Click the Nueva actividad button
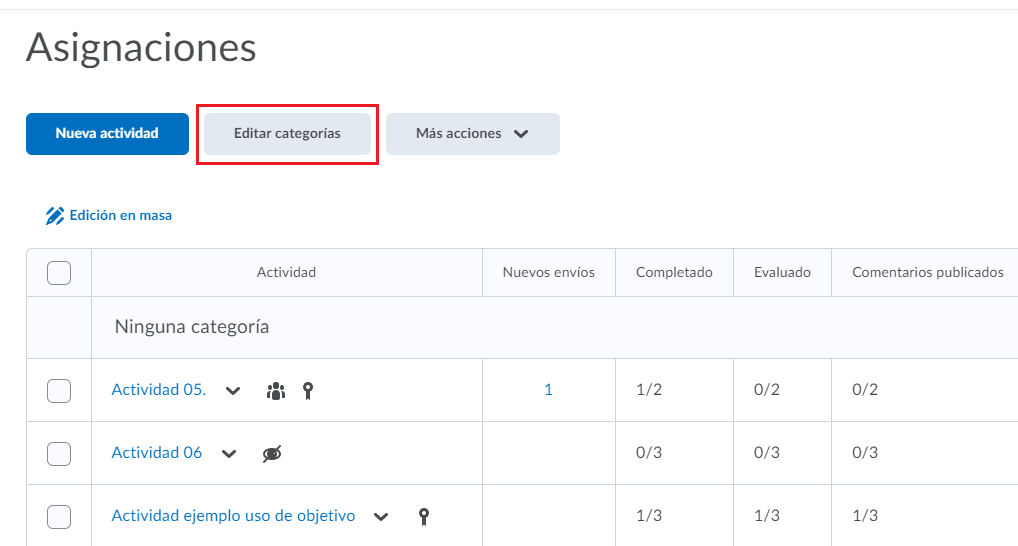The height and width of the screenshot is (546, 1018). [107, 134]
